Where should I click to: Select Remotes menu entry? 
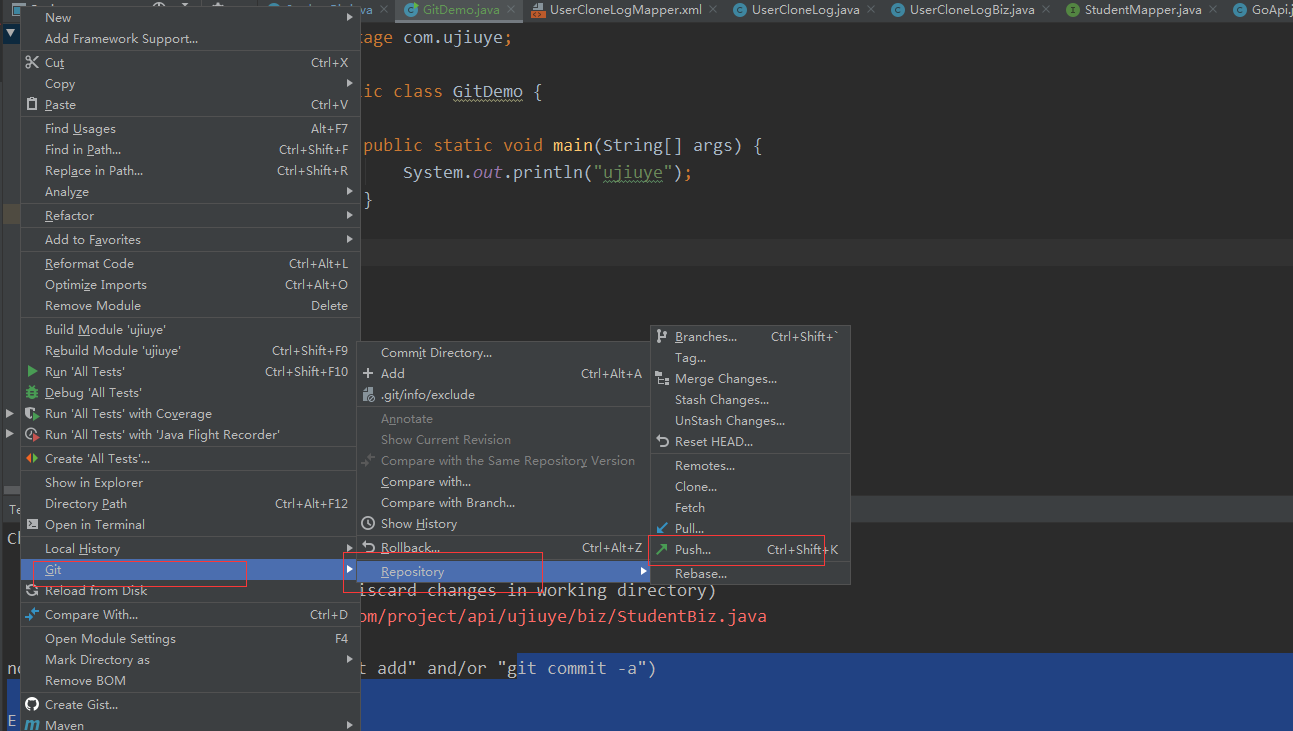[x=750, y=465]
